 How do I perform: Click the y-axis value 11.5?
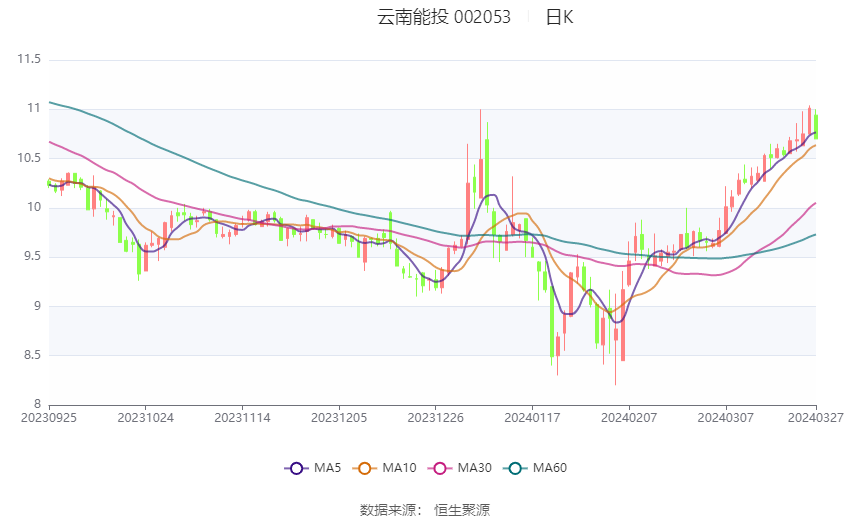[29, 59]
